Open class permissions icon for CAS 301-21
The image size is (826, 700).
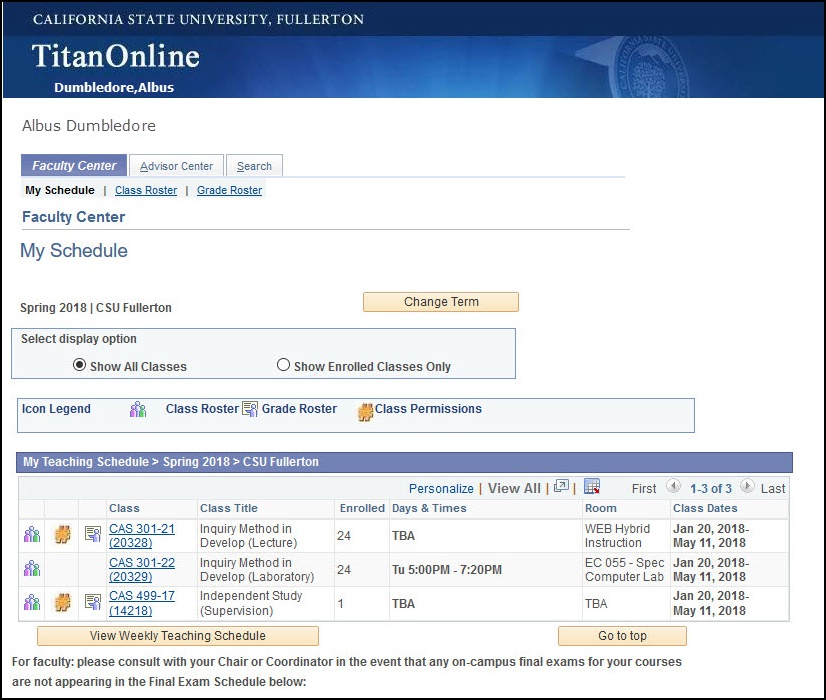click(63, 535)
